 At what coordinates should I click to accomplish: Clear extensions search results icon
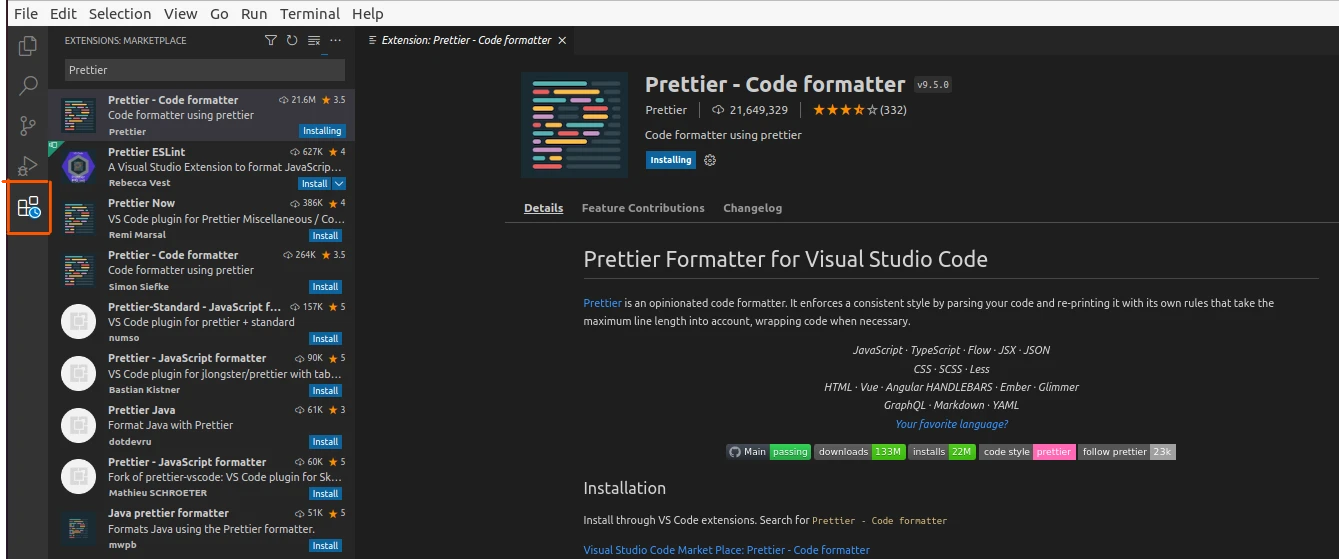coord(314,41)
